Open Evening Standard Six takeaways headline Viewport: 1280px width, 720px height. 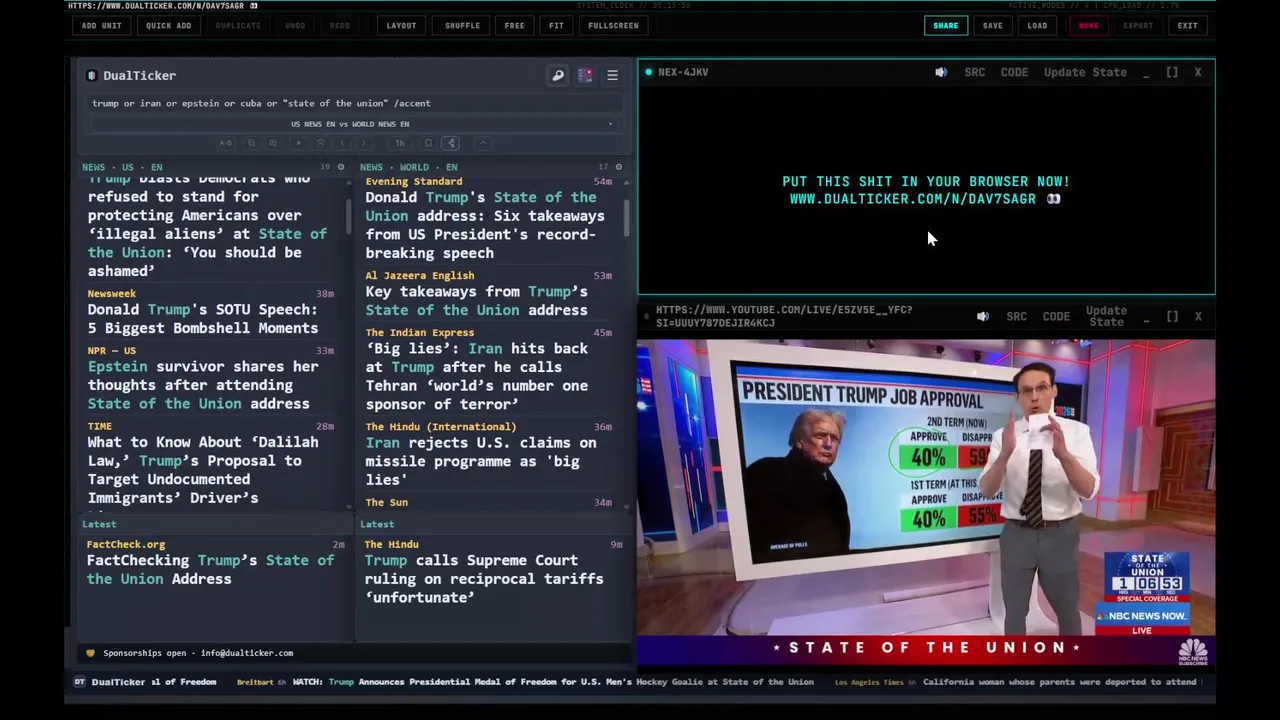(x=485, y=225)
